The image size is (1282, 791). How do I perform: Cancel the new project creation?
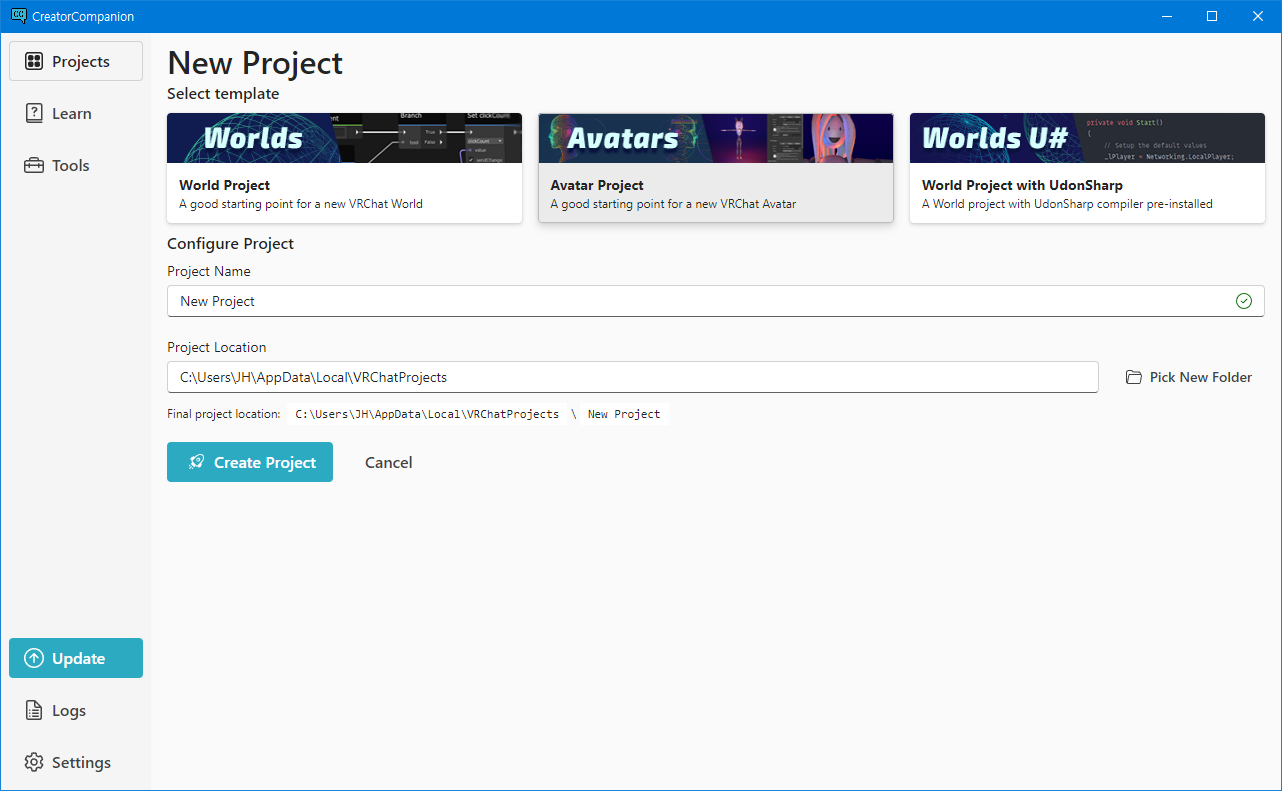[389, 462]
